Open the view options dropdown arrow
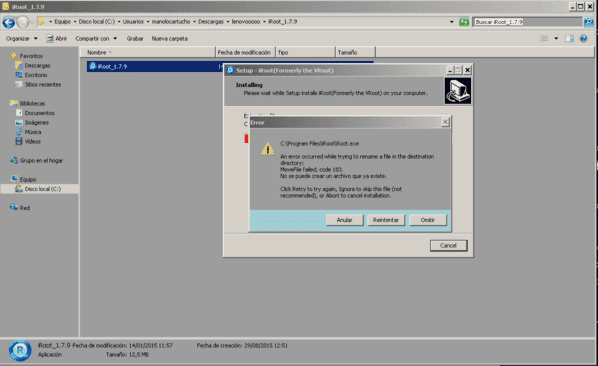Viewport: 598px width, 366px height. point(556,38)
